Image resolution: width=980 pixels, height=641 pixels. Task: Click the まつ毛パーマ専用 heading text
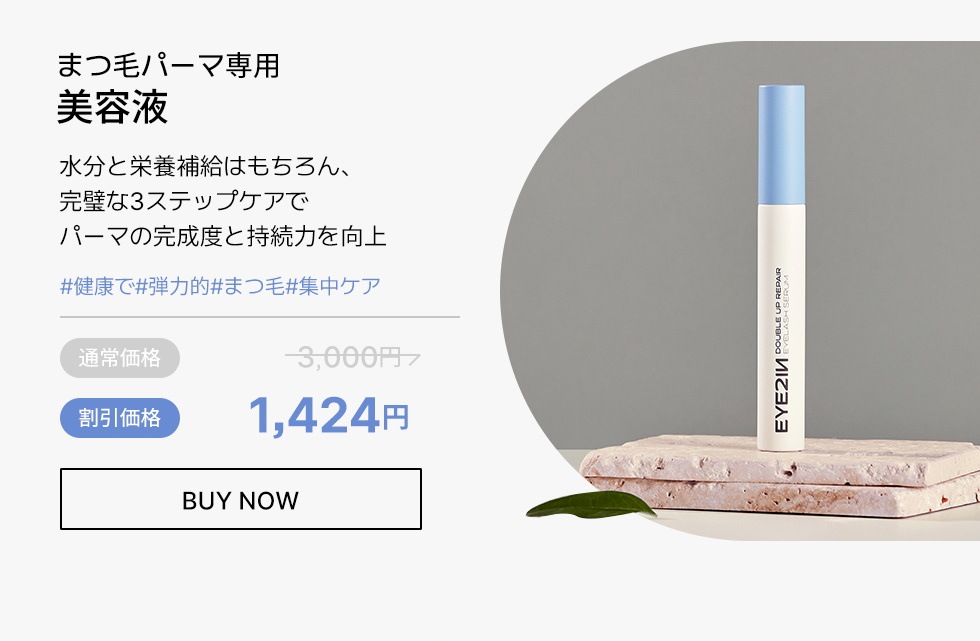pyautogui.click(x=168, y=66)
